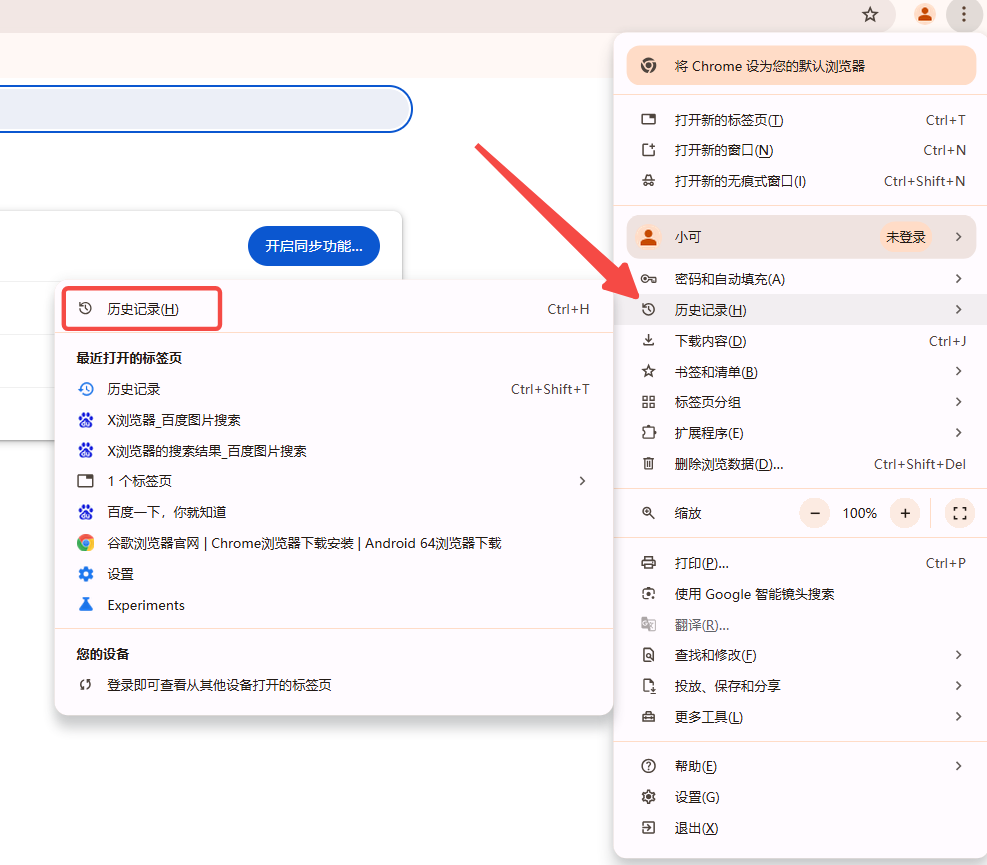Select 打开新的标签页 menu item
This screenshot has width=987, height=865.
(x=801, y=120)
